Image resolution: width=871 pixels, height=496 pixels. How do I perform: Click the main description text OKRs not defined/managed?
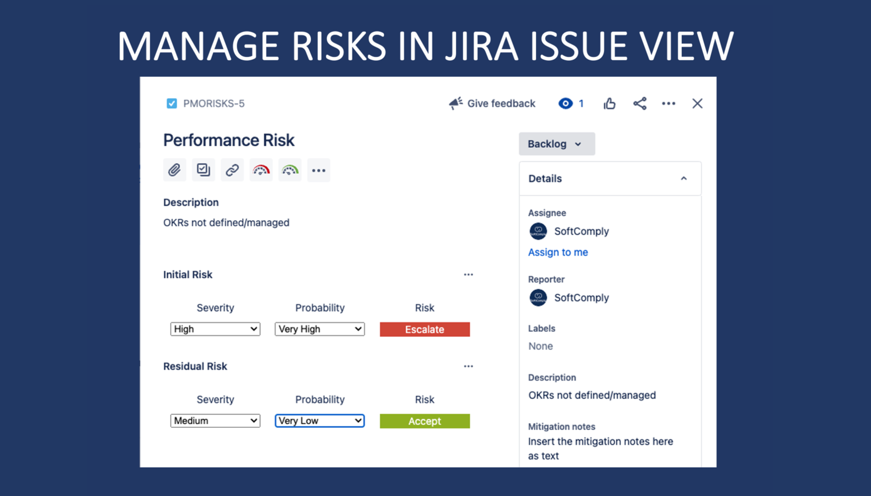(226, 223)
